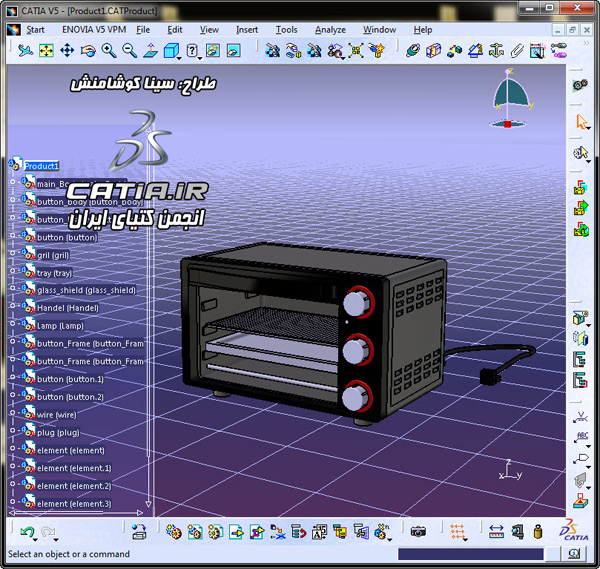Open the View Mode dropdown arrow

200,59
